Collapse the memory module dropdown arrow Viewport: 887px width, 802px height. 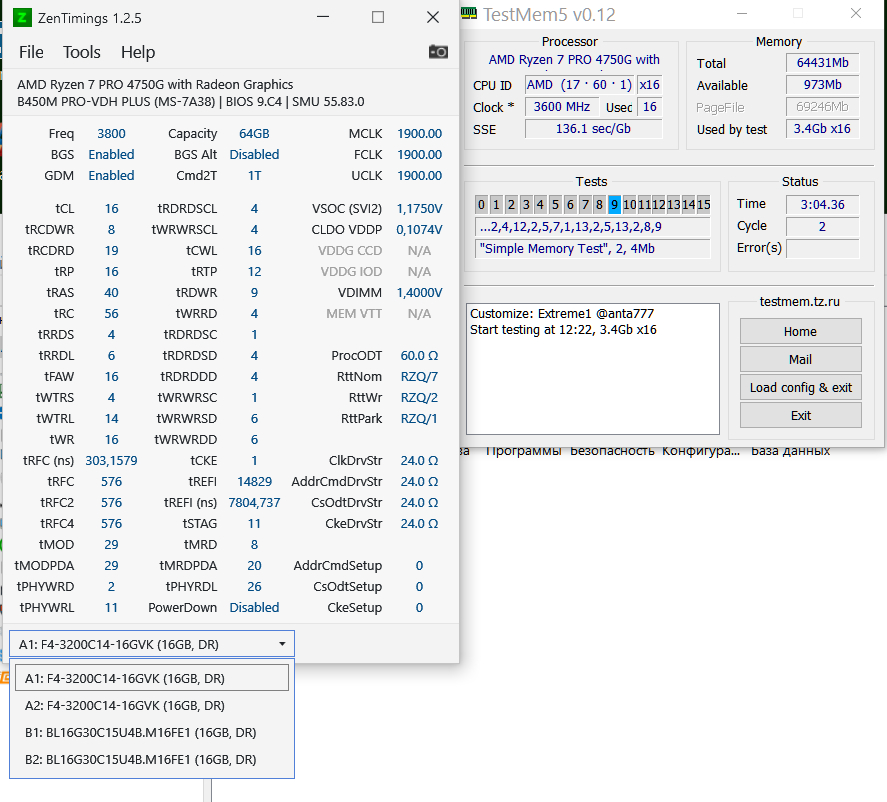point(282,644)
